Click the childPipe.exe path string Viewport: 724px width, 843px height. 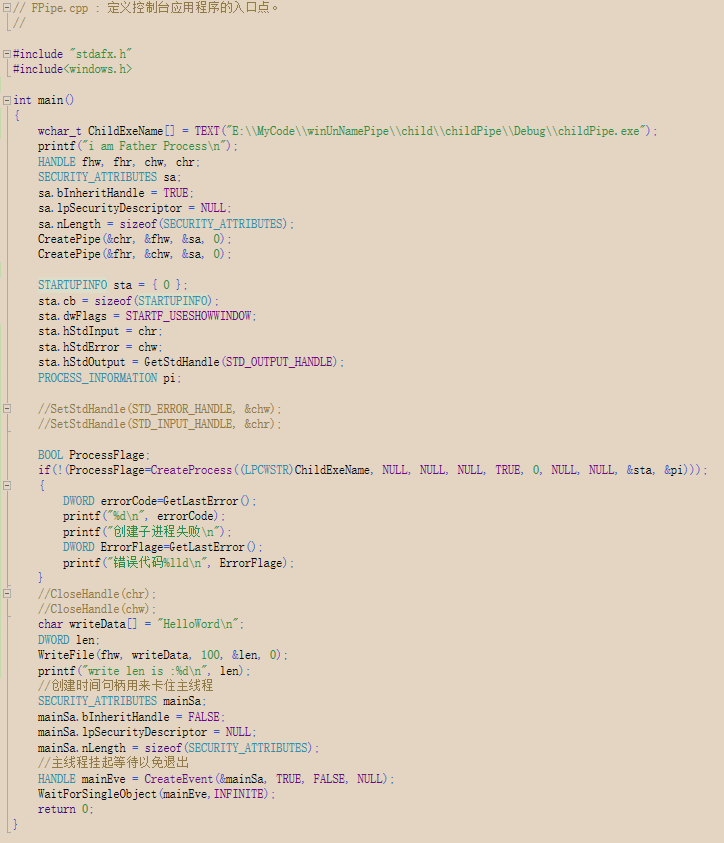click(x=435, y=131)
